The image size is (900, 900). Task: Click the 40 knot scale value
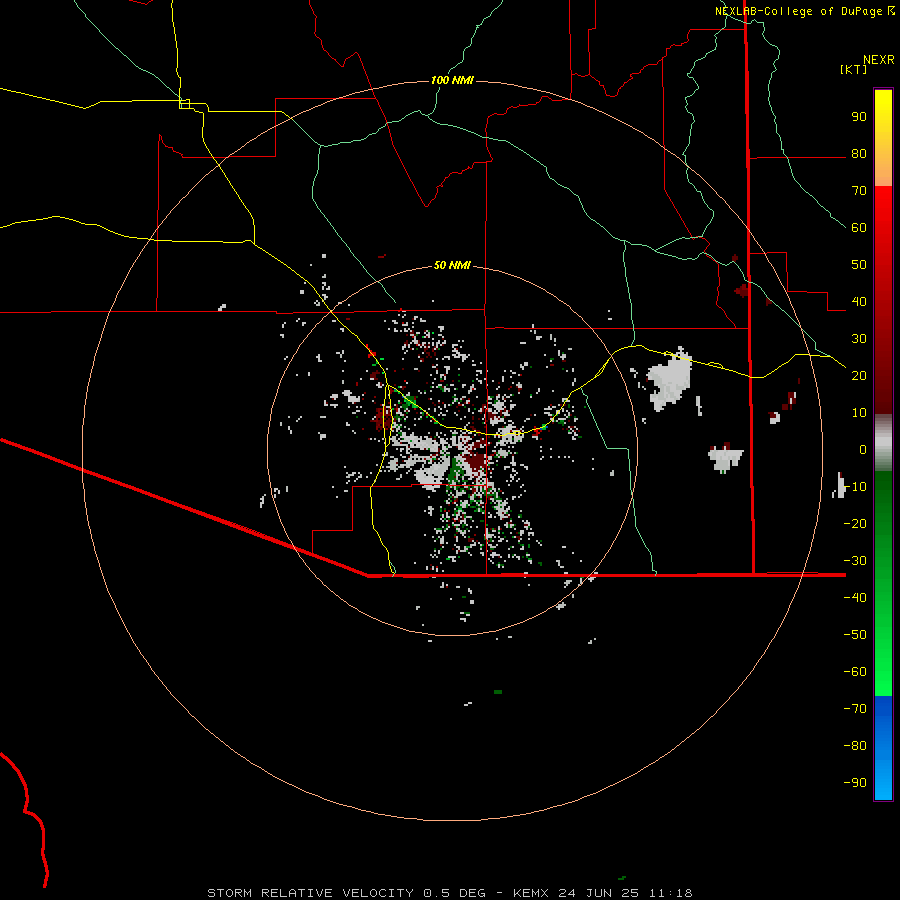859,302
